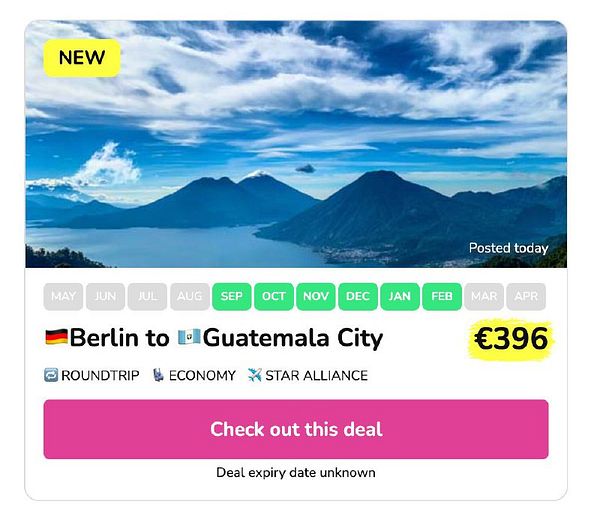Click the greyed-out AUG month chip
Screen dimensions: 600x517
coord(189,297)
